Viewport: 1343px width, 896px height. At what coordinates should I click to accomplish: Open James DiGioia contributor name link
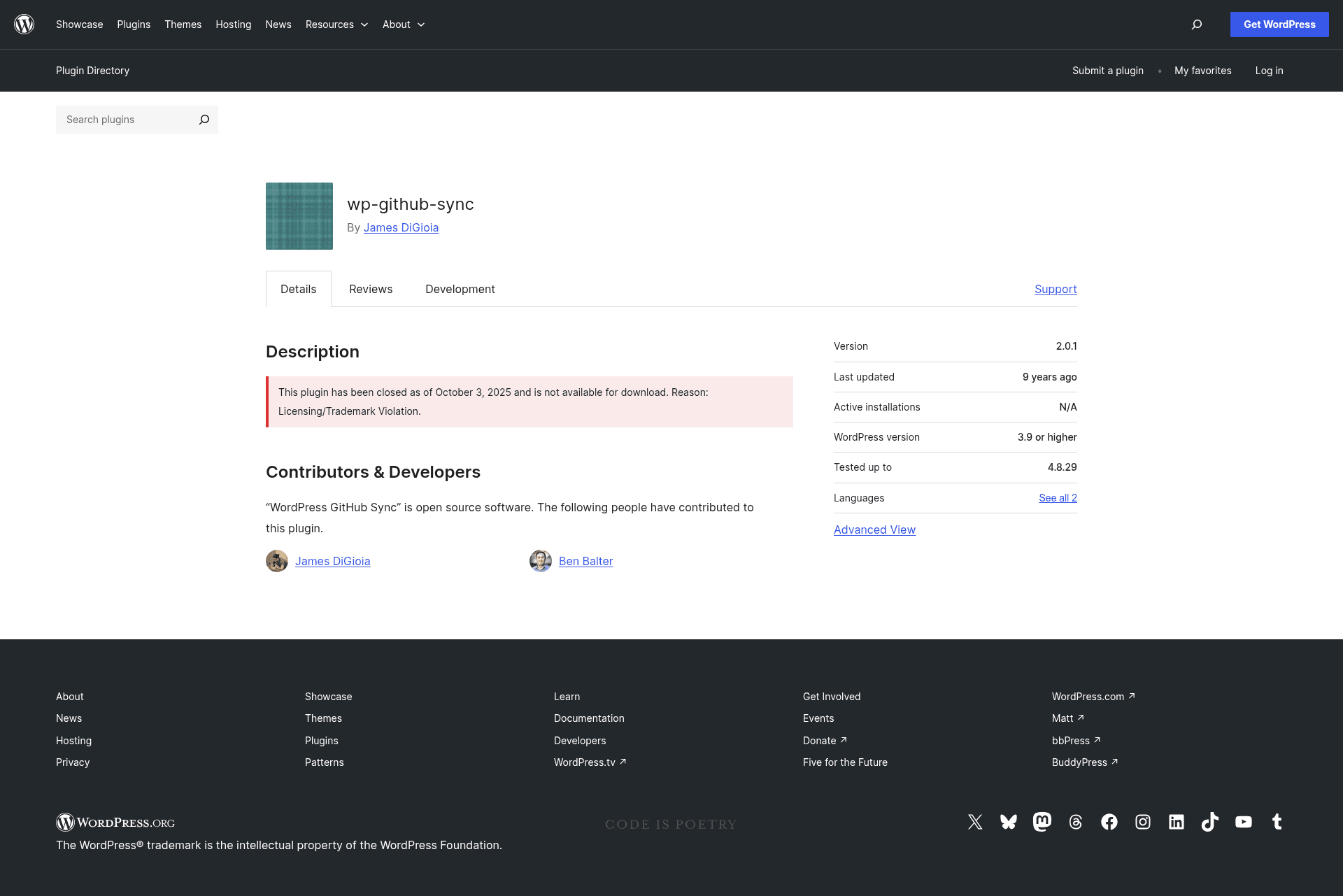tap(333, 561)
